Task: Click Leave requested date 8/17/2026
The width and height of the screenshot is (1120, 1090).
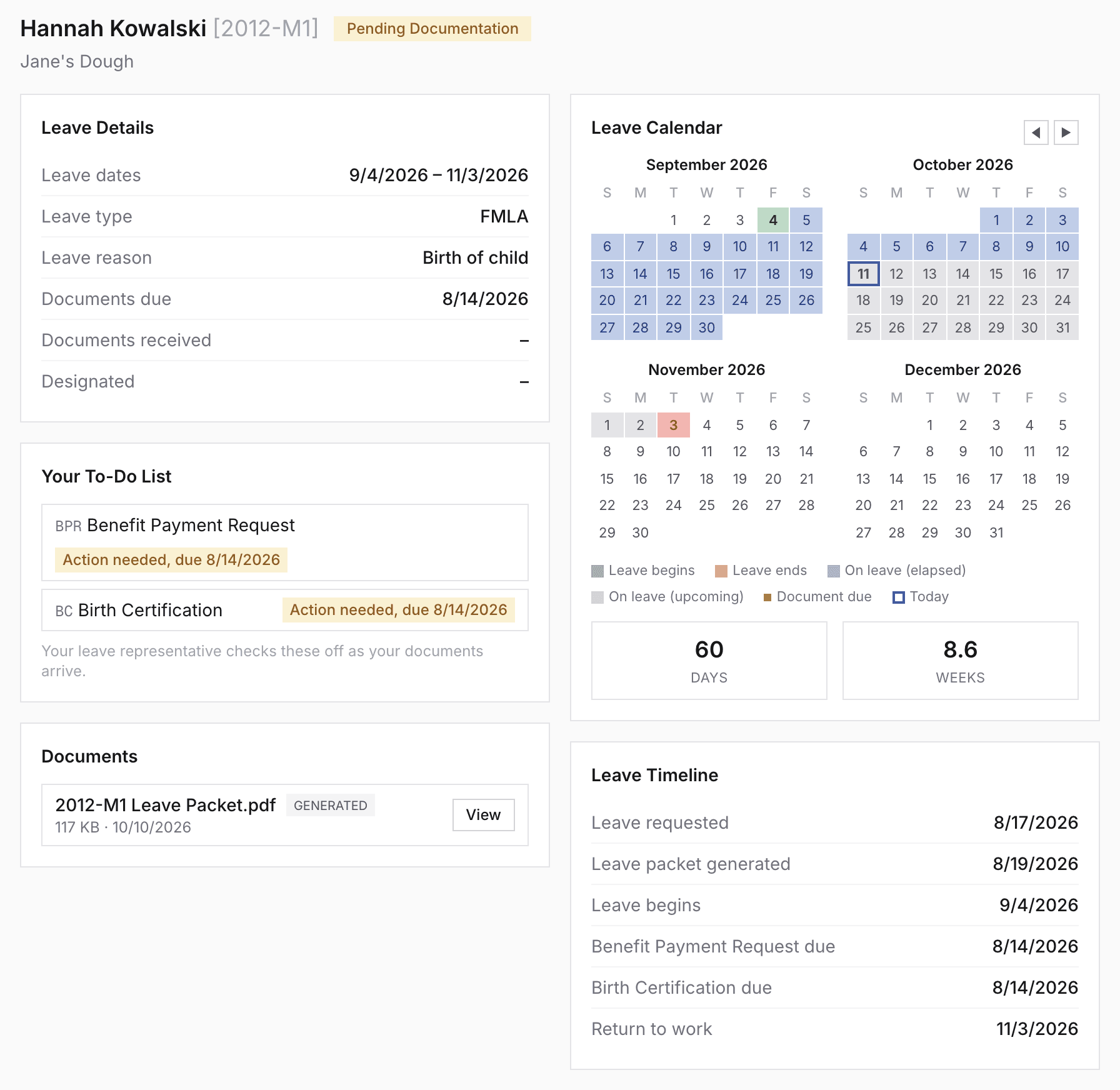Action: (x=1036, y=822)
